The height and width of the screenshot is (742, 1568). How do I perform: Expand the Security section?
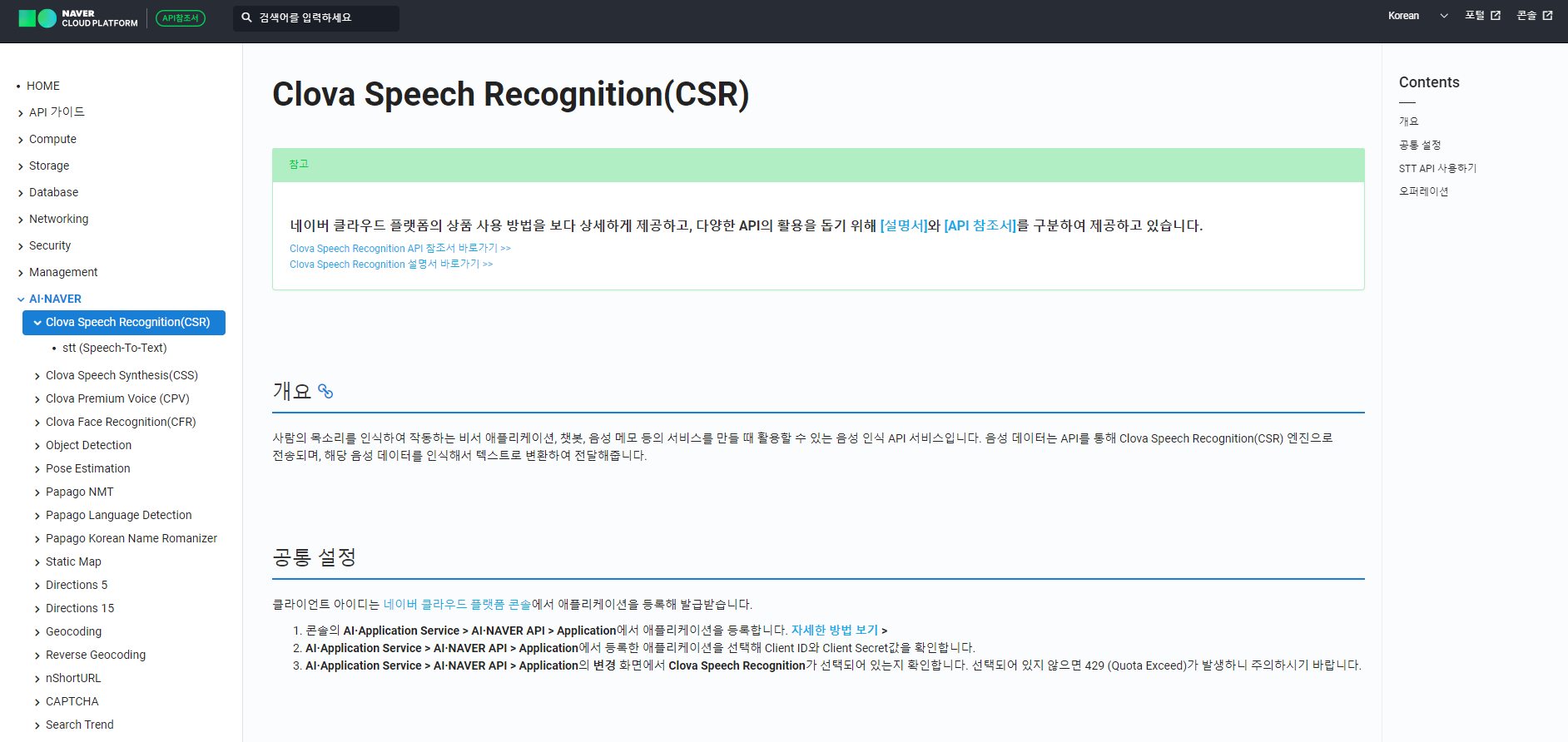(x=50, y=245)
